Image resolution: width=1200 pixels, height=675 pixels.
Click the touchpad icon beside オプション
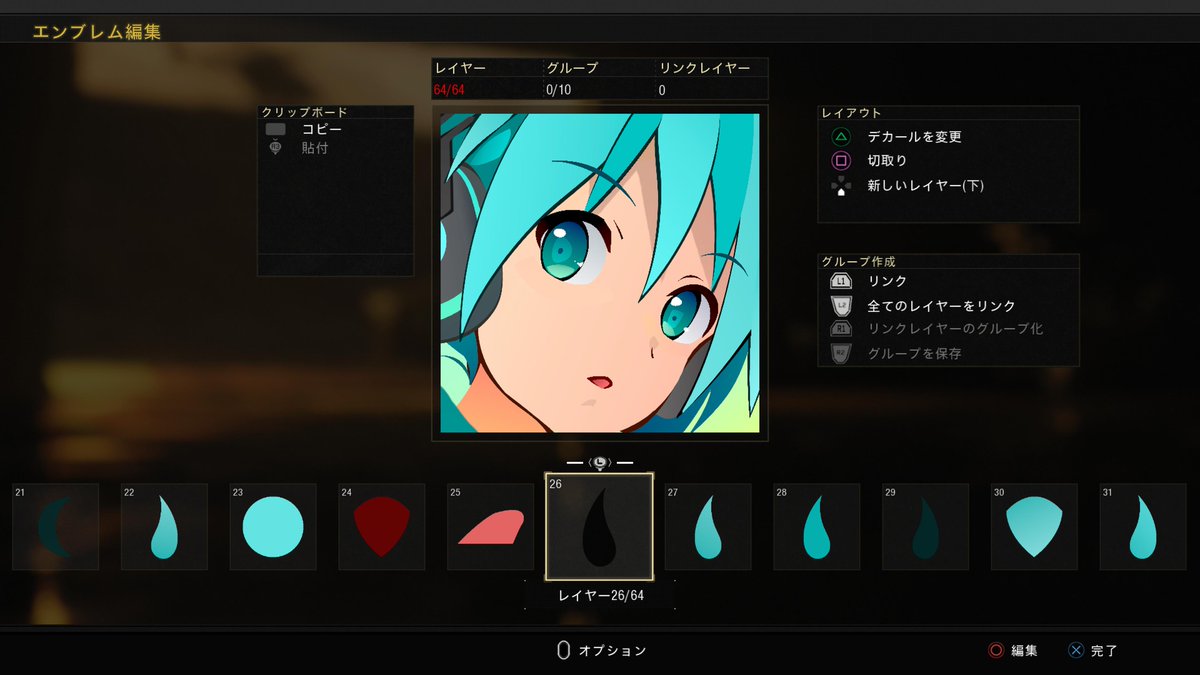click(x=564, y=650)
